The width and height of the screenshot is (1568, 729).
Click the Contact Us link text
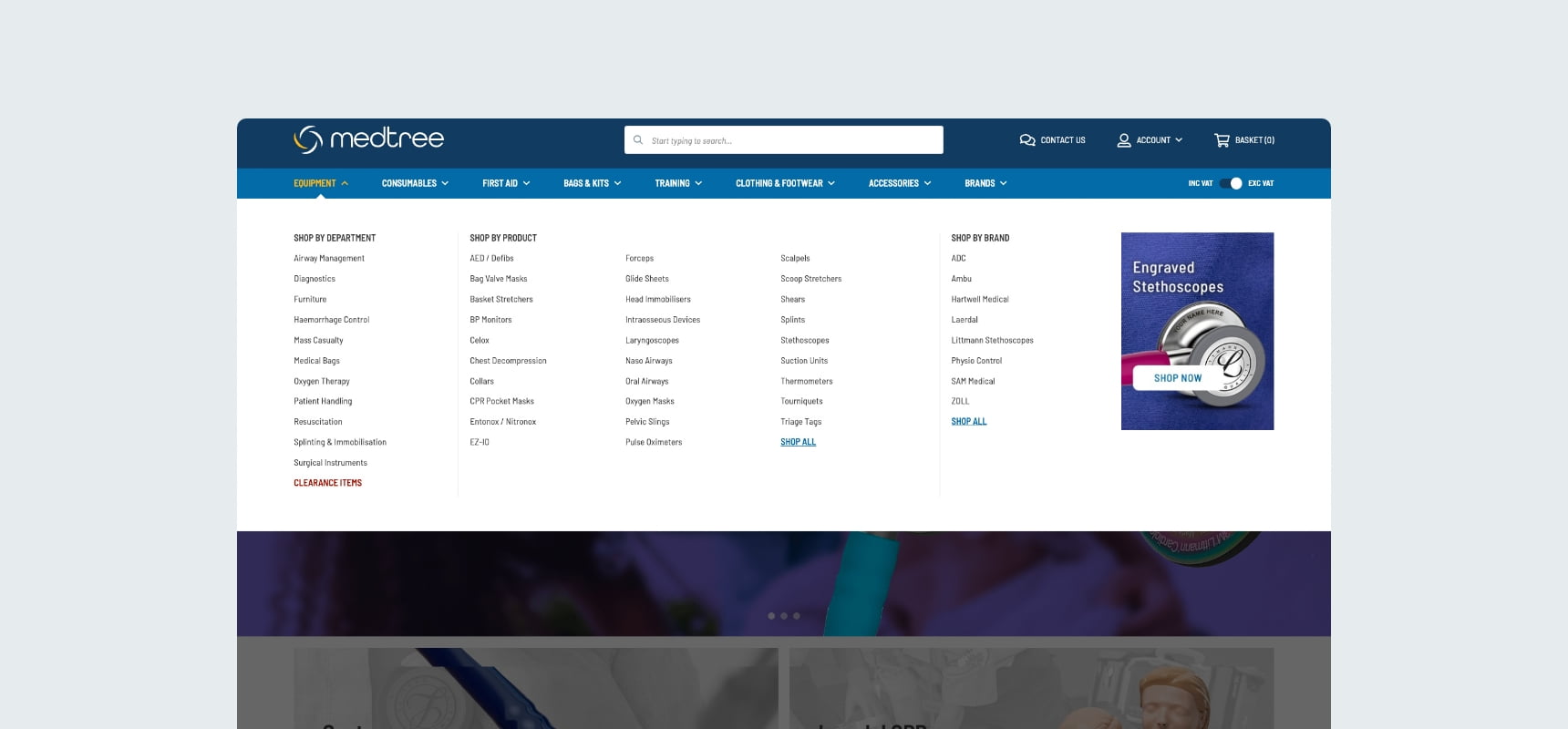pos(1063,140)
